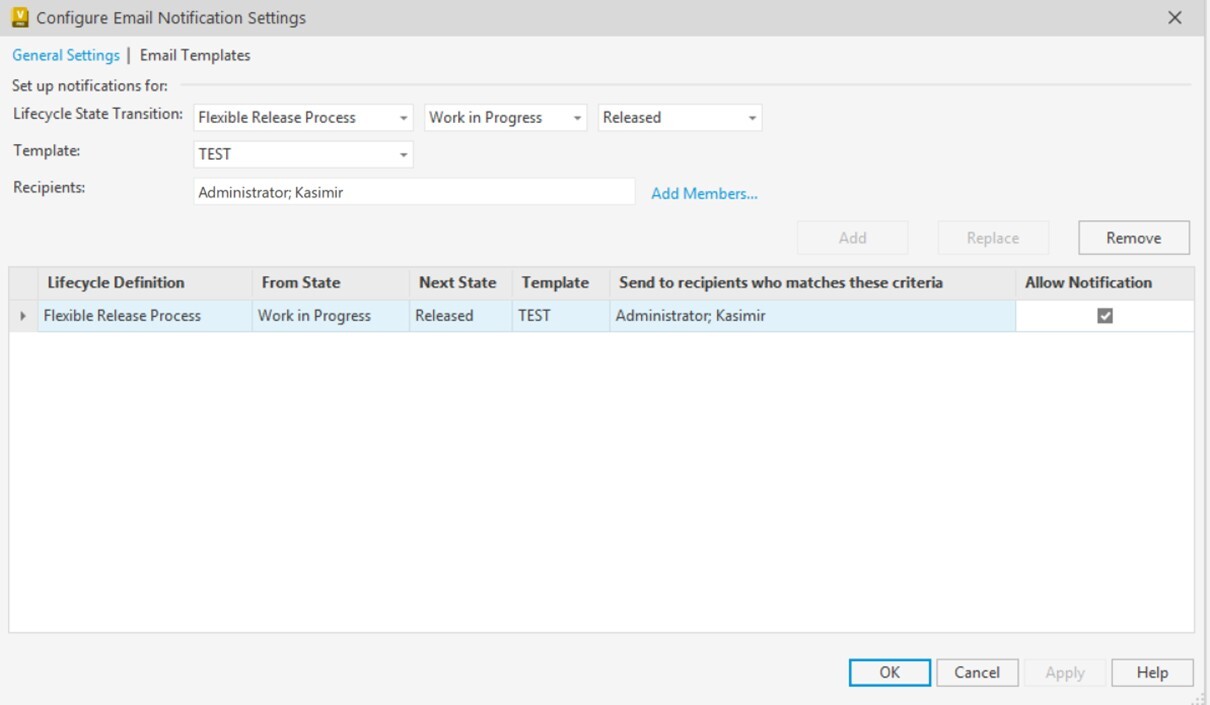Sort by From State column header

[x=331, y=283]
